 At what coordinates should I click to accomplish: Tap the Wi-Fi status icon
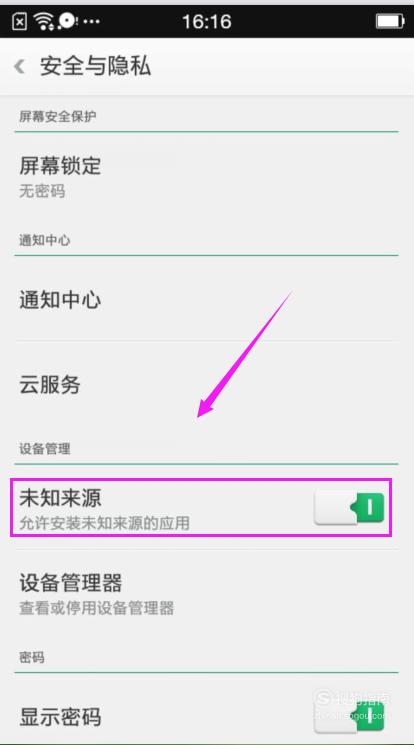[x=43, y=21]
